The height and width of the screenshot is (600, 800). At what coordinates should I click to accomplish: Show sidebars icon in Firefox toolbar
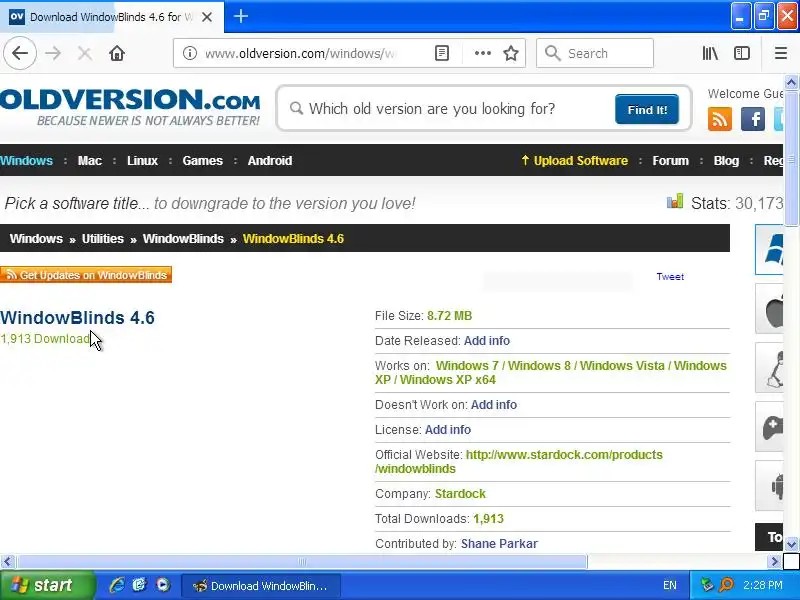pos(742,53)
